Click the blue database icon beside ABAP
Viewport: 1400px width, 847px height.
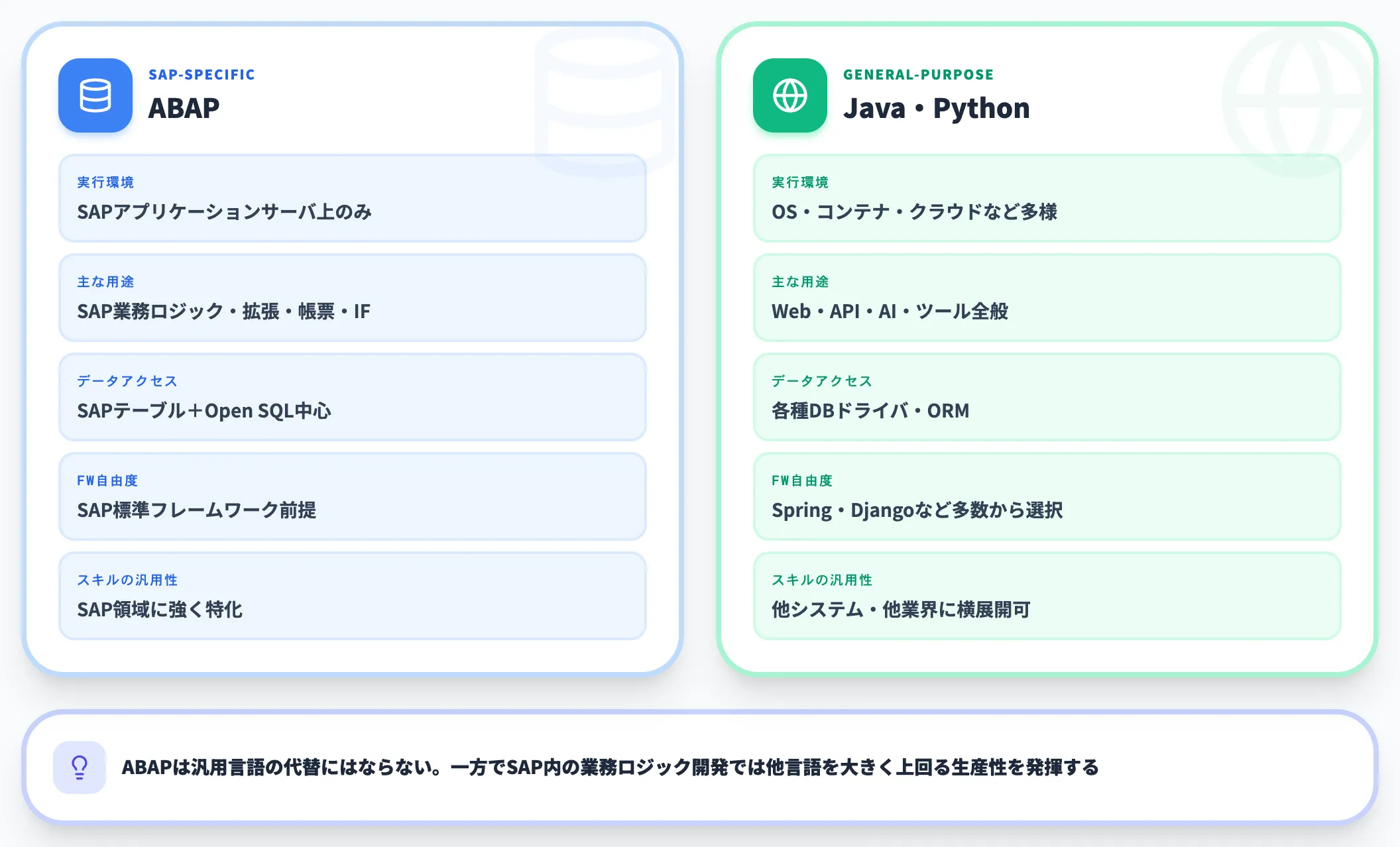point(95,95)
